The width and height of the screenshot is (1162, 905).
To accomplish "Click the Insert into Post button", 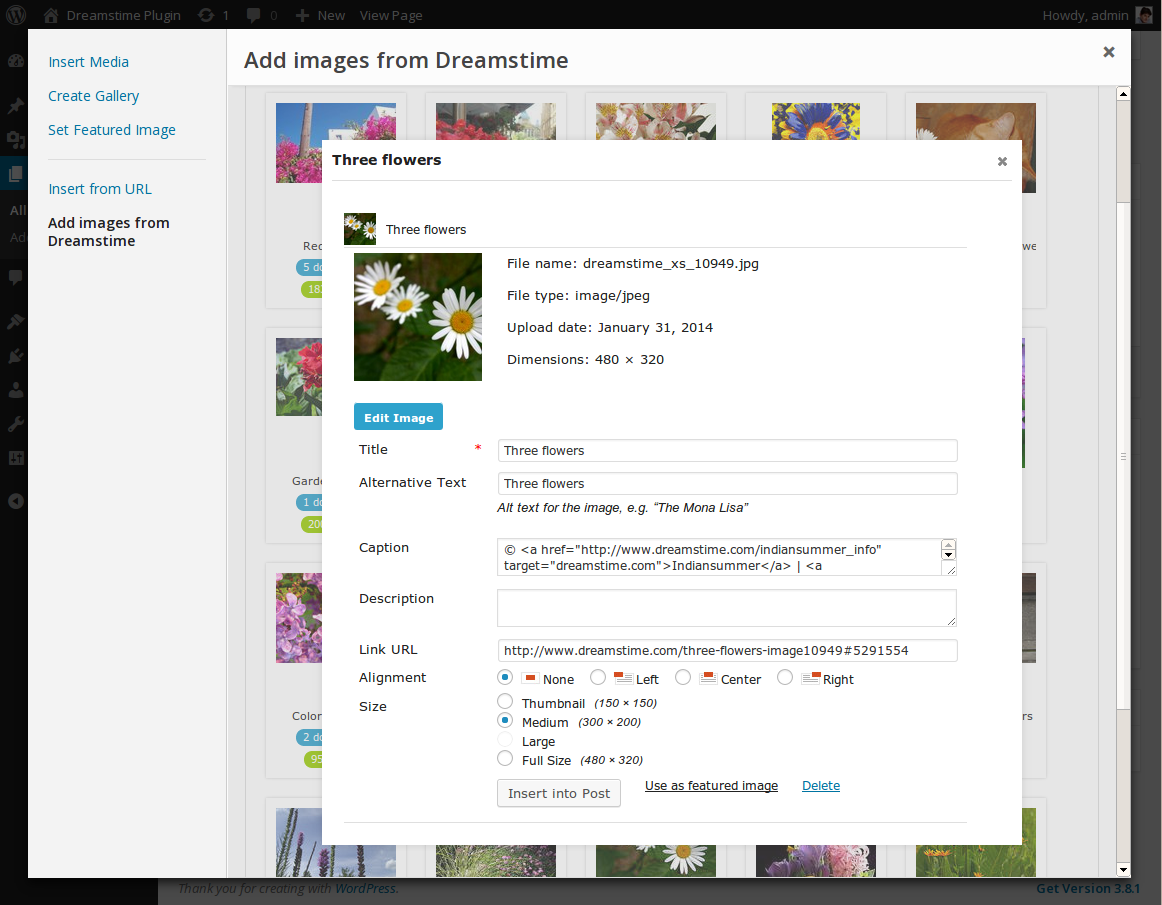I will [558, 793].
